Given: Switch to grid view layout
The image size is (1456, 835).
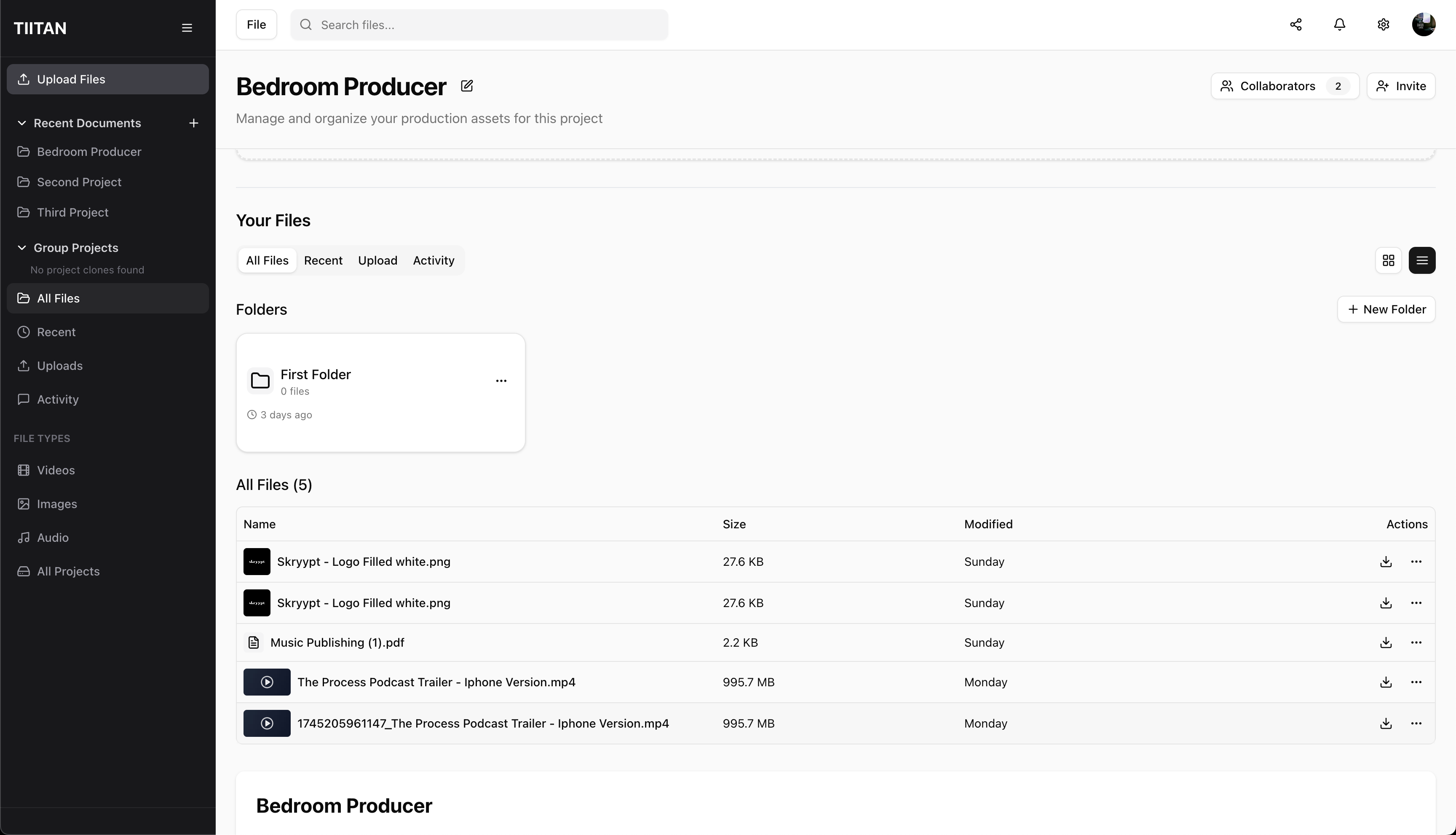Looking at the screenshot, I should (1388, 260).
